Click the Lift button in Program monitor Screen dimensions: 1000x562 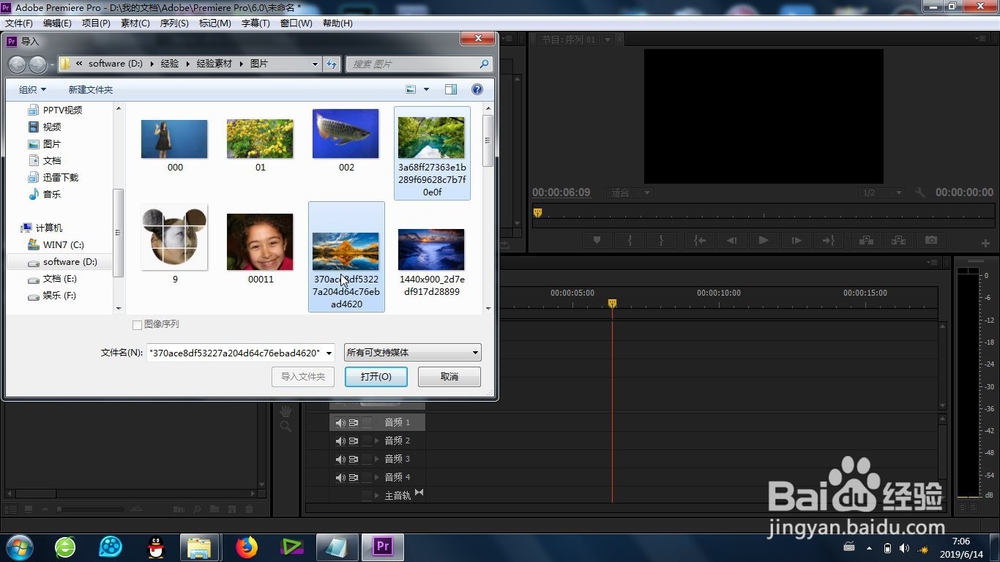(x=866, y=240)
